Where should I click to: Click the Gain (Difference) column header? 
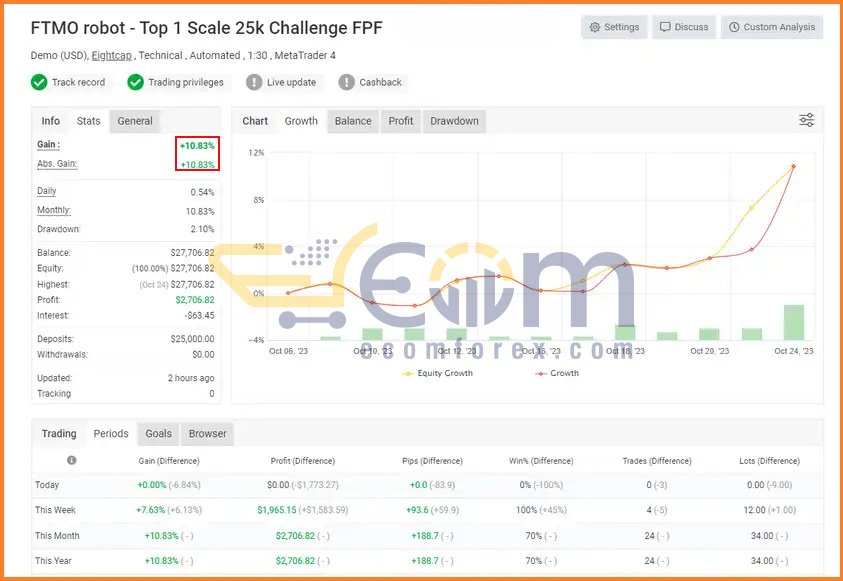point(169,461)
